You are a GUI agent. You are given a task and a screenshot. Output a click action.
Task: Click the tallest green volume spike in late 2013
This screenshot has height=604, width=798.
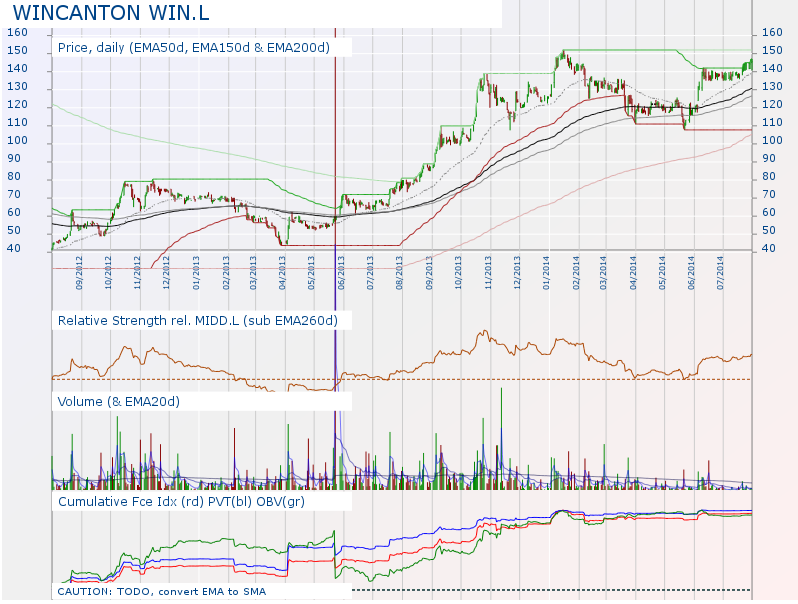pyautogui.click(x=501, y=438)
